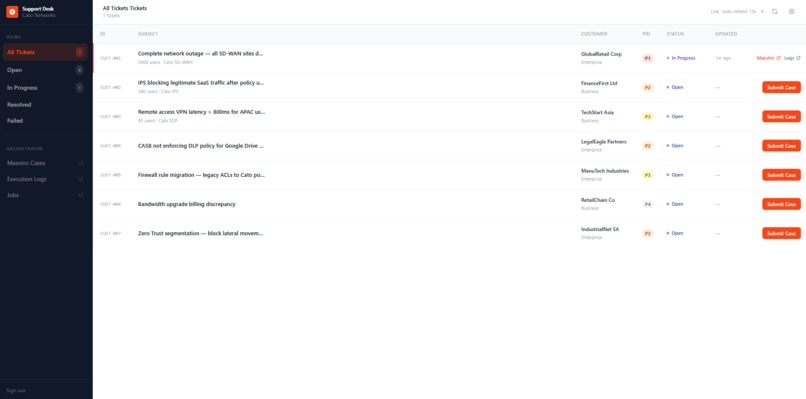
Task: Click the 'In Progress' status of GlobalRetail Corp
Action: pos(681,58)
